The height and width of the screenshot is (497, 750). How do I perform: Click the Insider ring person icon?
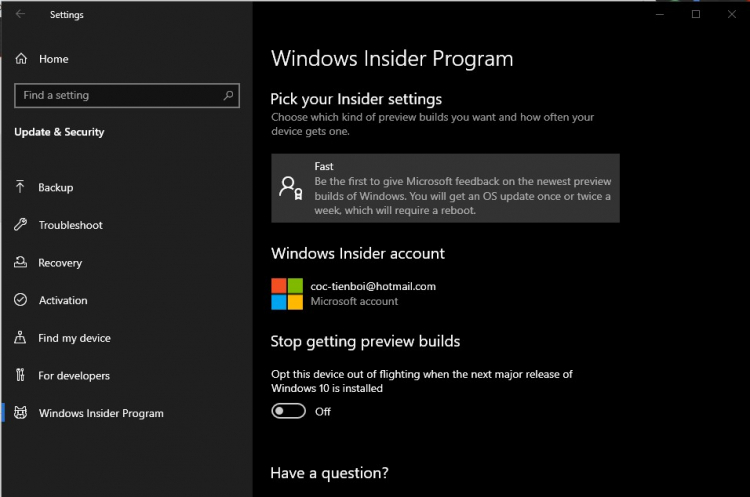pos(291,188)
